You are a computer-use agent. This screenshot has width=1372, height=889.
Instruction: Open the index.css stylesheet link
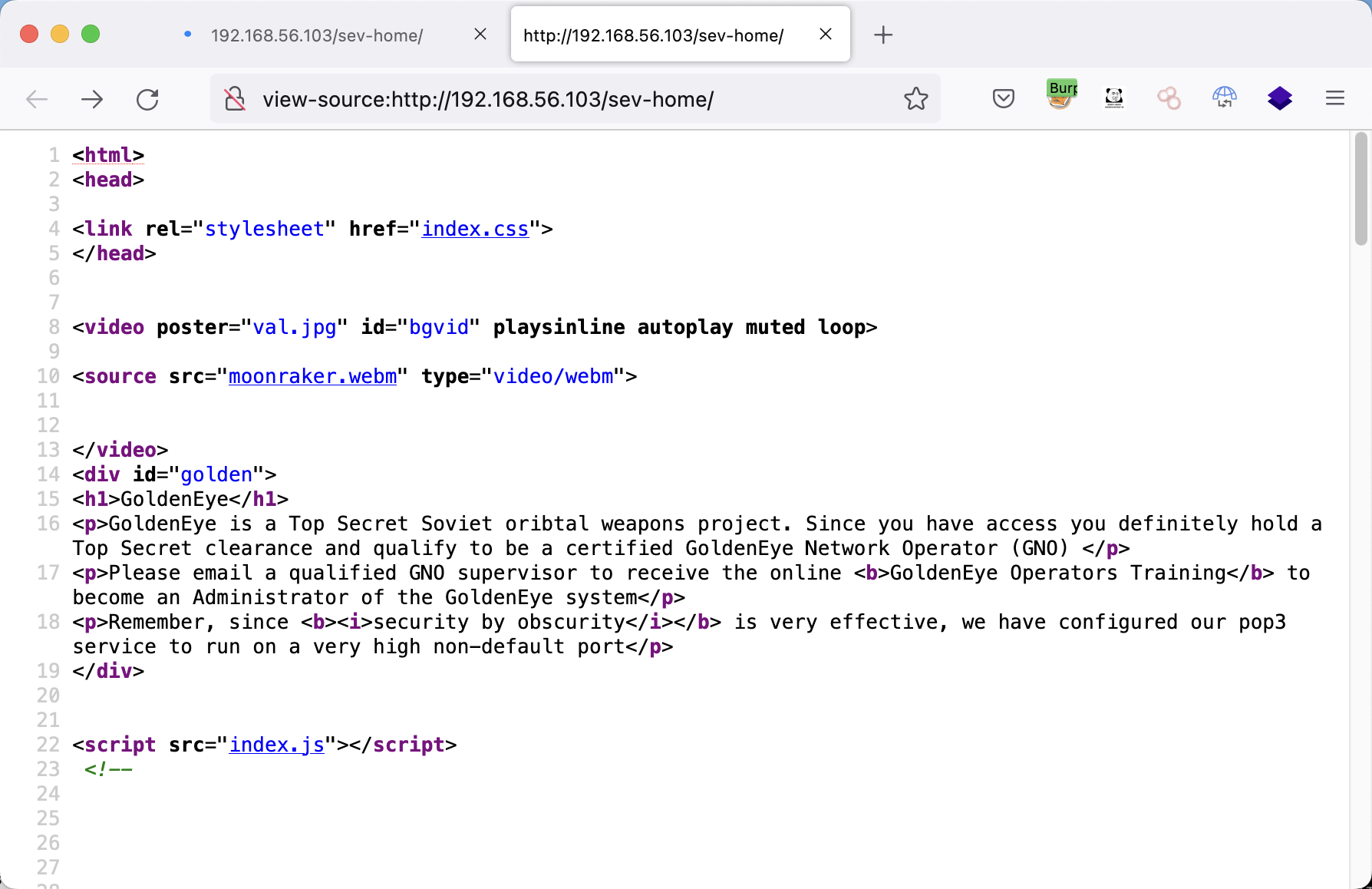pos(475,229)
